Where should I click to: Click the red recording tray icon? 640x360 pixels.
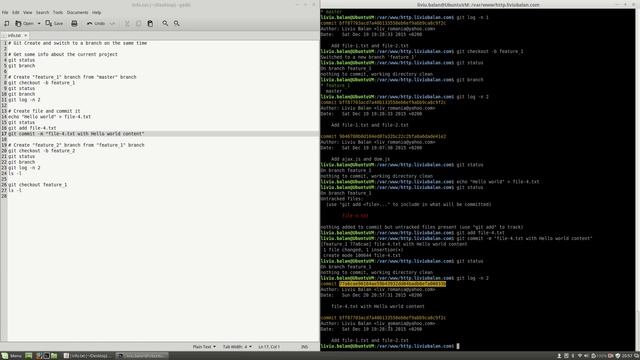click(611, 356)
